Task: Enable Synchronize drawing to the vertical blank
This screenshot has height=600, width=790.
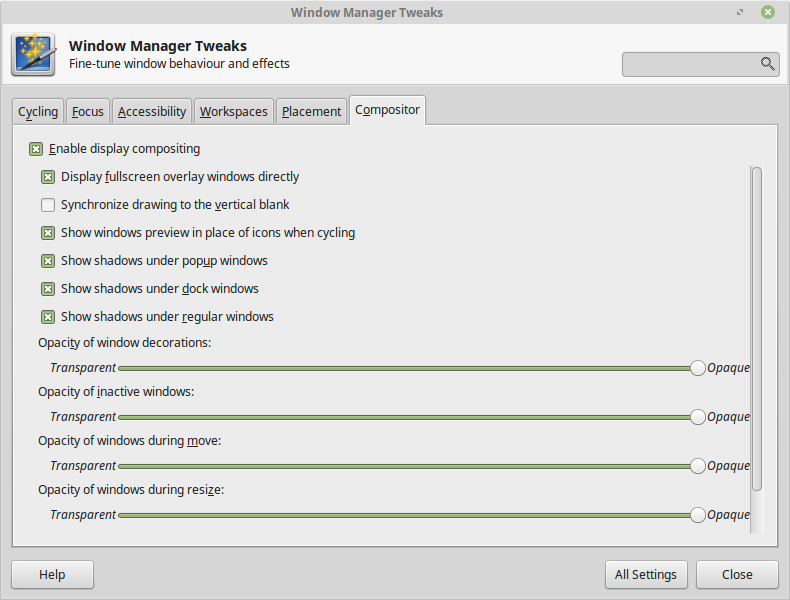Action: 48,205
